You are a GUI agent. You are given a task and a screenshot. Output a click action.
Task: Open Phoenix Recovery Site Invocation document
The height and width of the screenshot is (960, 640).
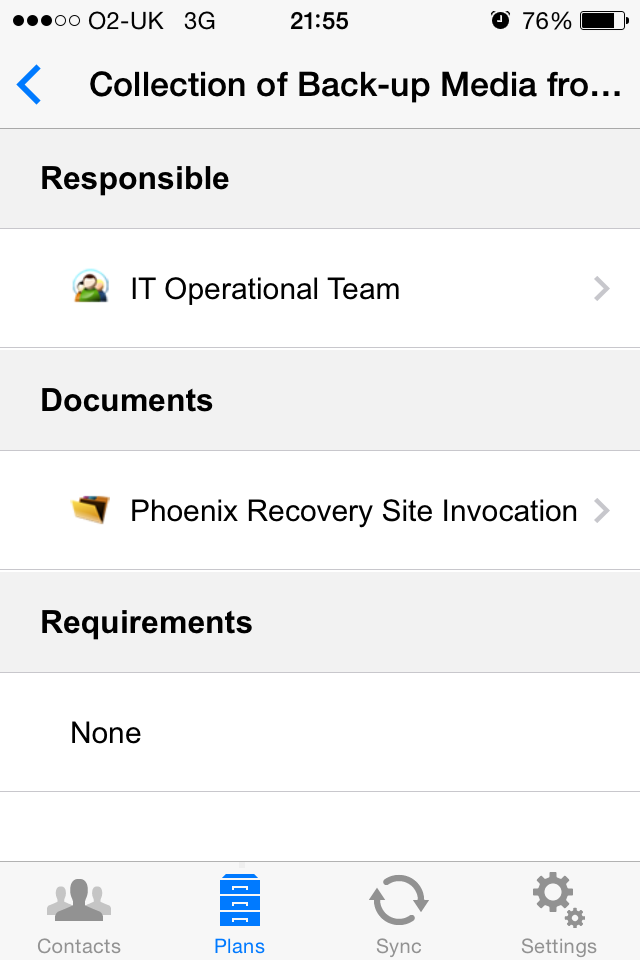pos(320,510)
